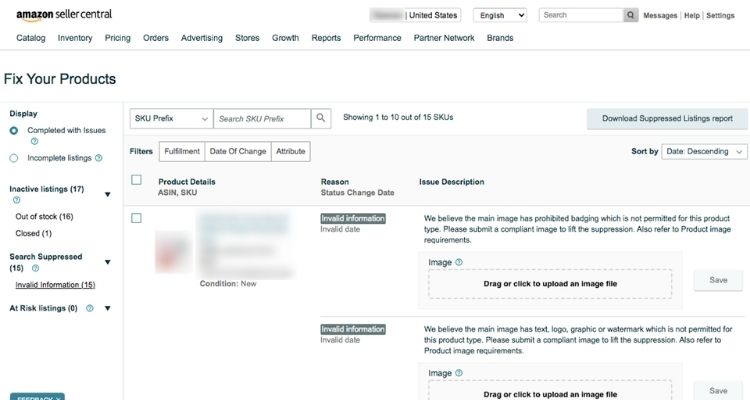Click first Invalid information reason badge
Image resolution: width=750 pixels, height=400 pixels.
353,219
